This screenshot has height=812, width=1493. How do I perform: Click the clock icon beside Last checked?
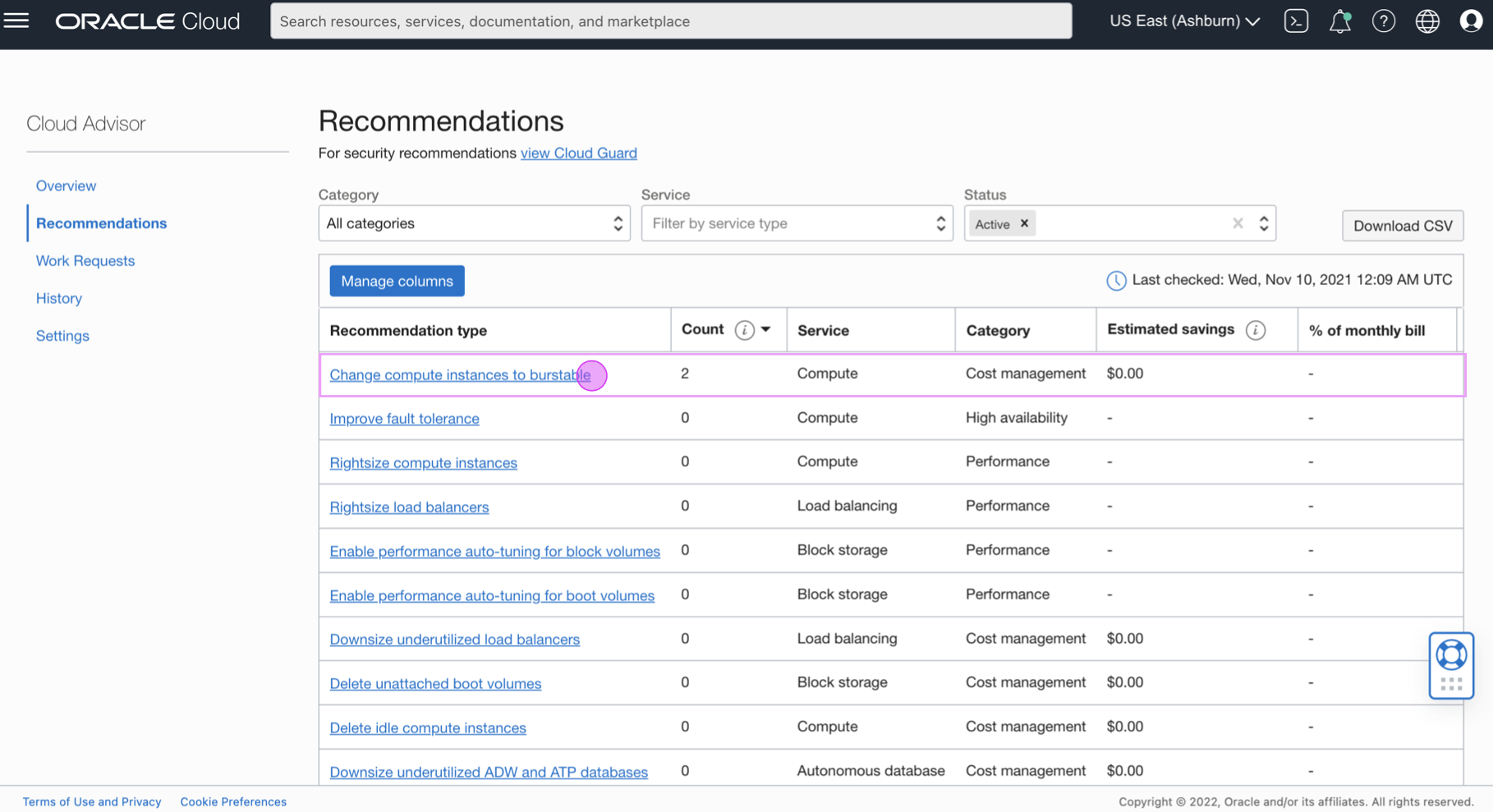[x=1116, y=280]
